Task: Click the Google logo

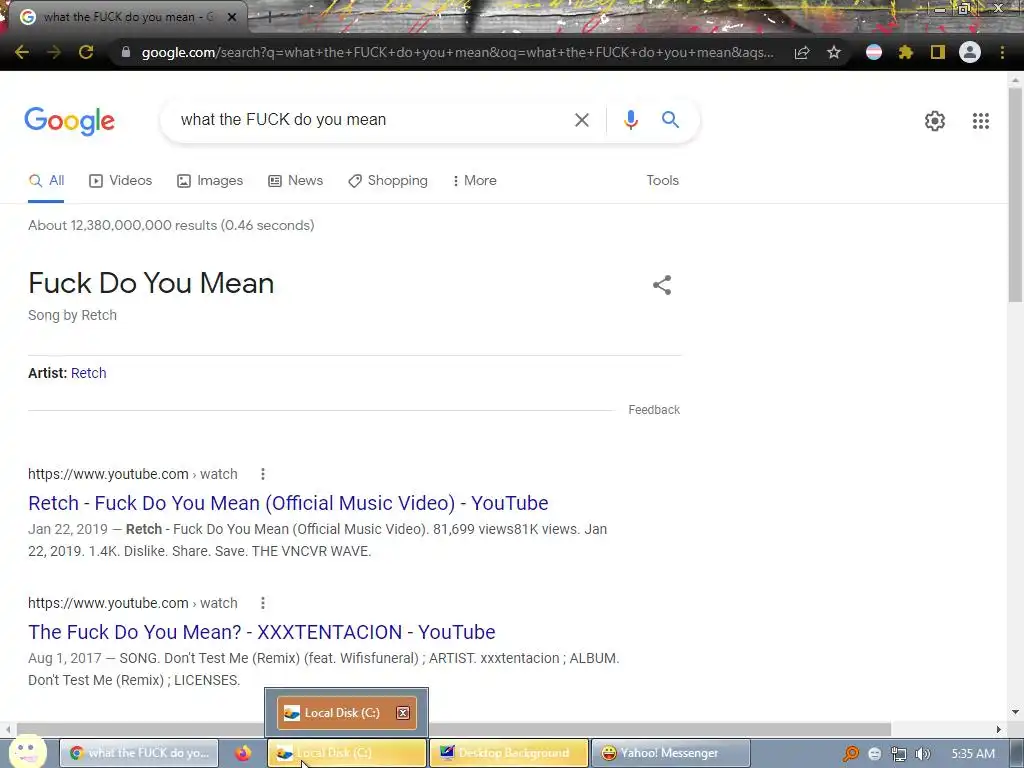Action: 69,121
